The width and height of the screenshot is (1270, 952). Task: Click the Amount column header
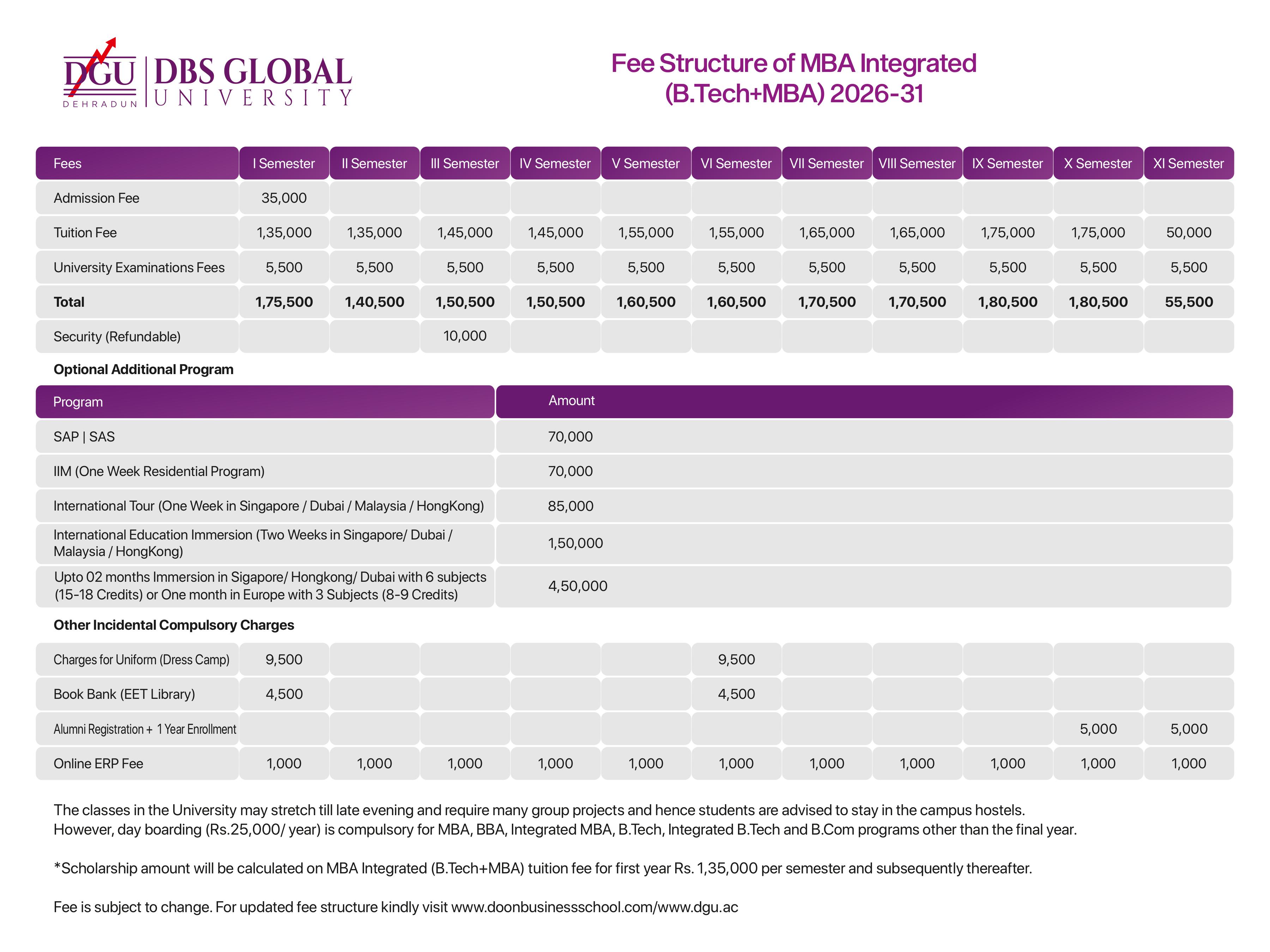point(571,401)
